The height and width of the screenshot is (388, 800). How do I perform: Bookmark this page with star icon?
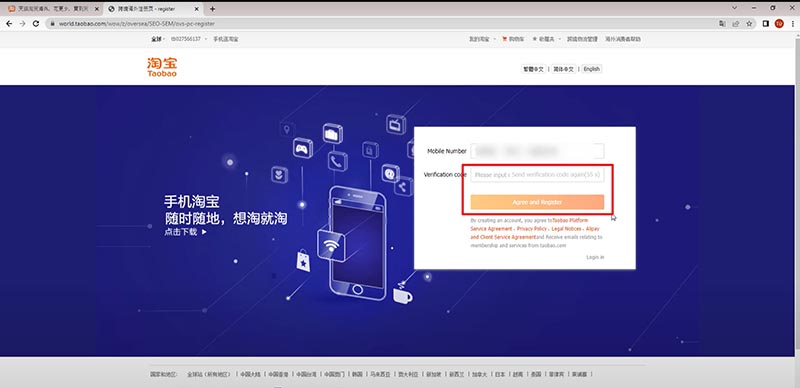click(x=749, y=23)
